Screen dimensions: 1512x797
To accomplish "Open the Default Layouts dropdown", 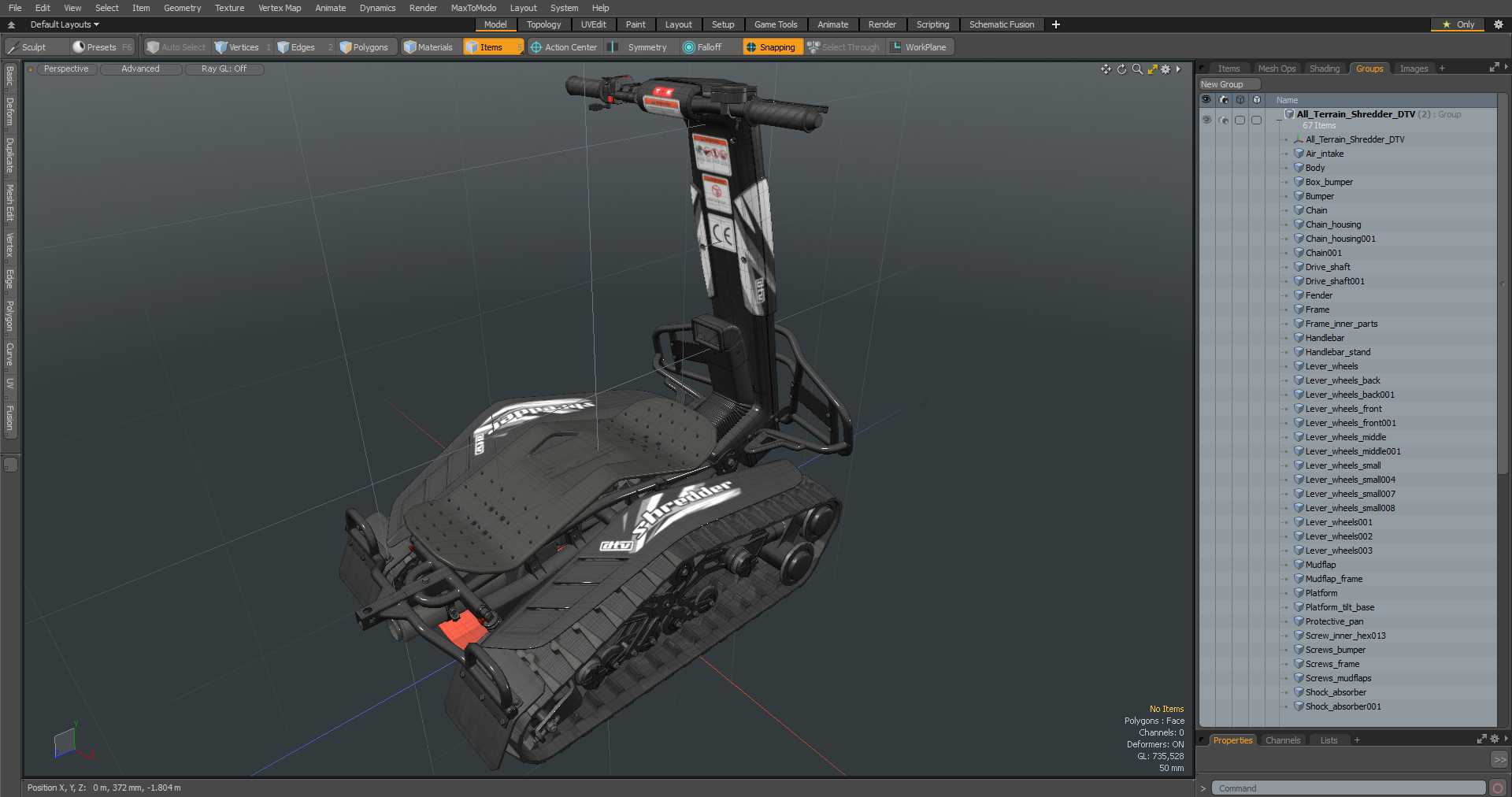I will point(65,24).
